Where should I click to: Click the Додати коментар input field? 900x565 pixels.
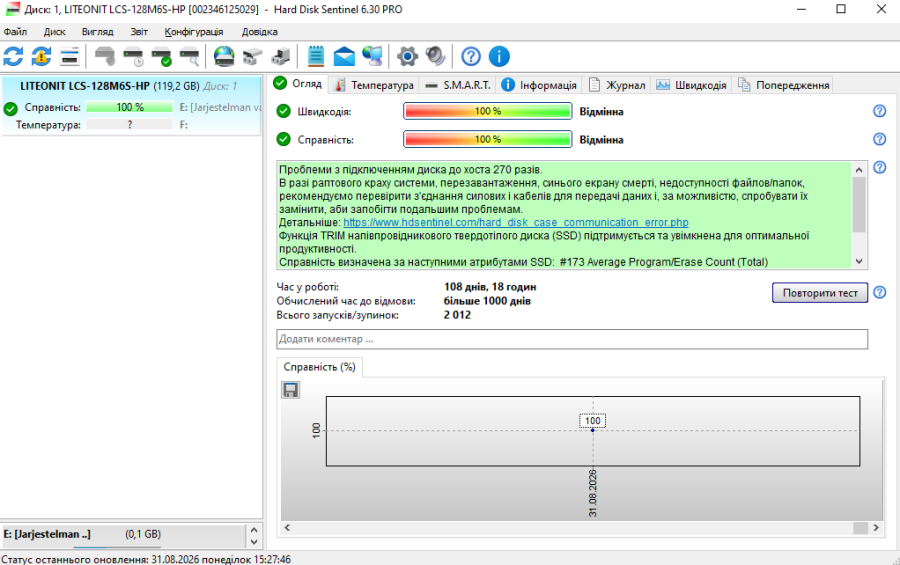(x=572, y=339)
